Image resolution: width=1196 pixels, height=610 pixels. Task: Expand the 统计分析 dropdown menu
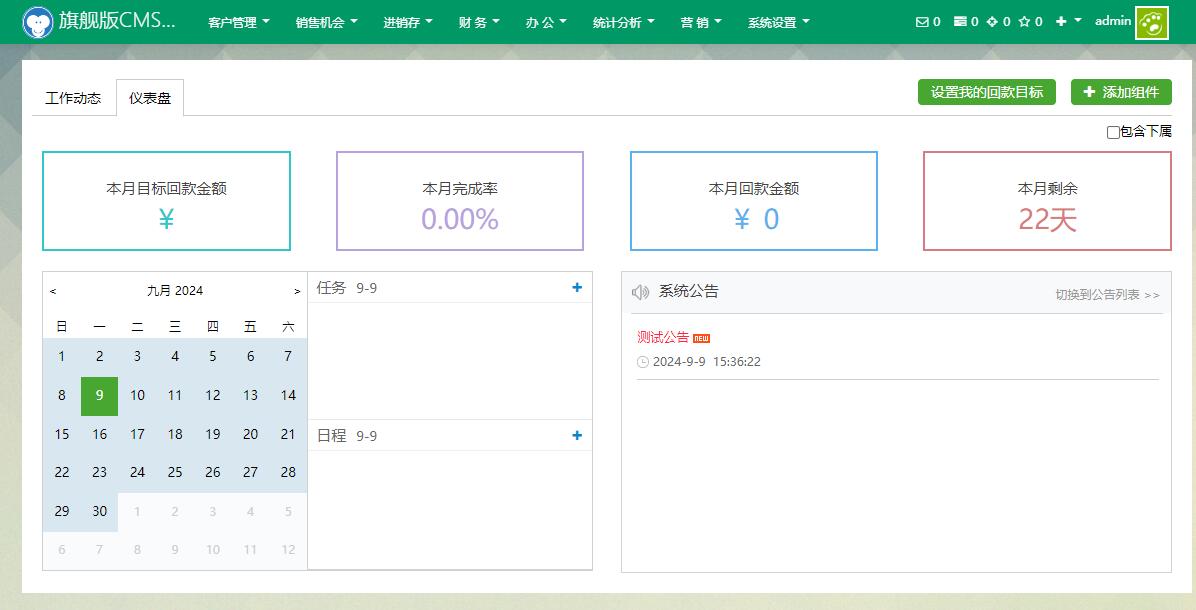624,22
